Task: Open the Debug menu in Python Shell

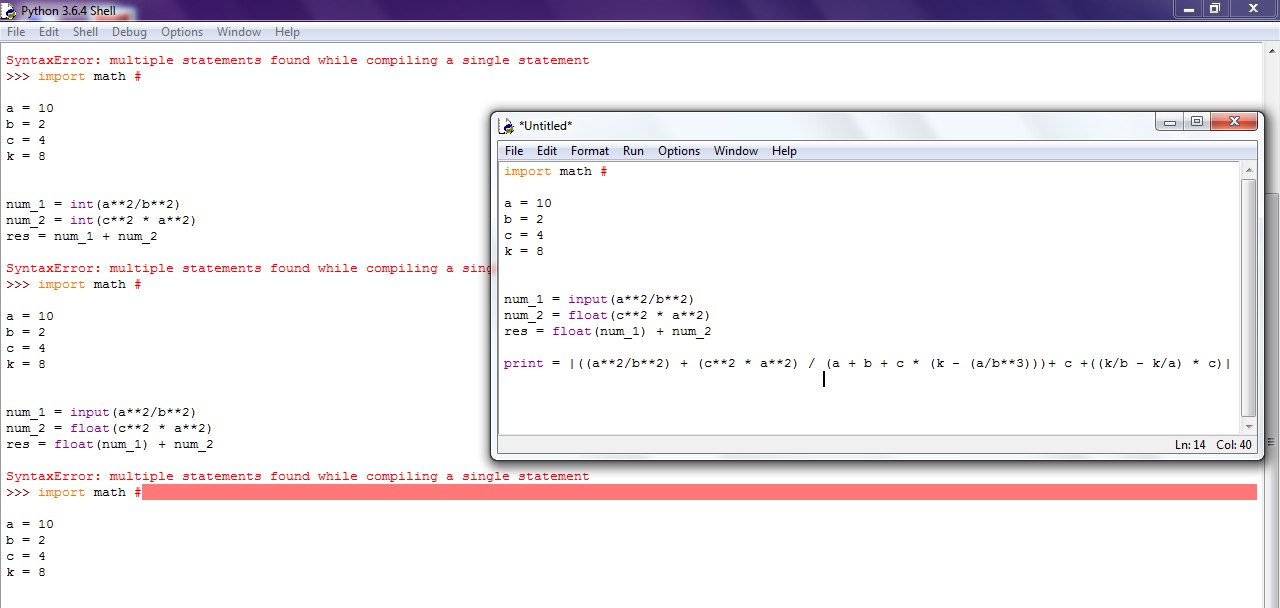Action: (x=129, y=32)
